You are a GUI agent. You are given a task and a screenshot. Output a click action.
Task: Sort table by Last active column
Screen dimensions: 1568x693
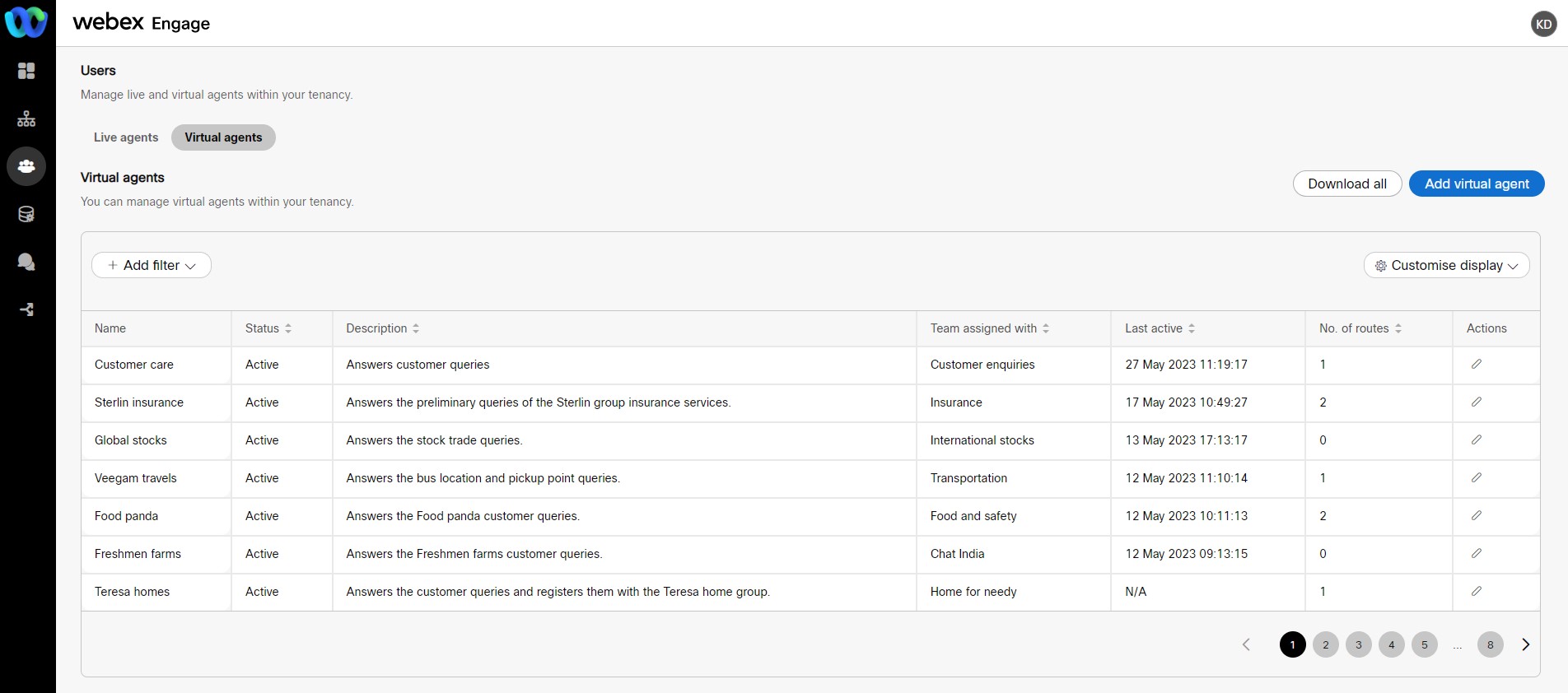click(x=1192, y=328)
